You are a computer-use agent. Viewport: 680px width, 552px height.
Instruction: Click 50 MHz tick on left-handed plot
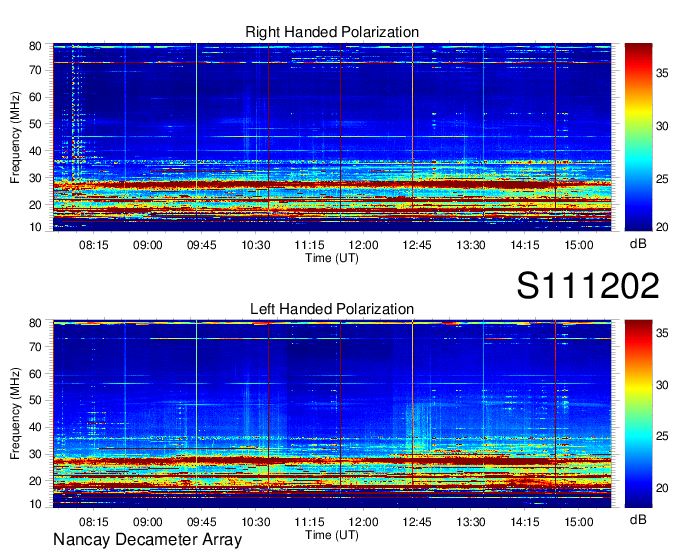[35, 400]
